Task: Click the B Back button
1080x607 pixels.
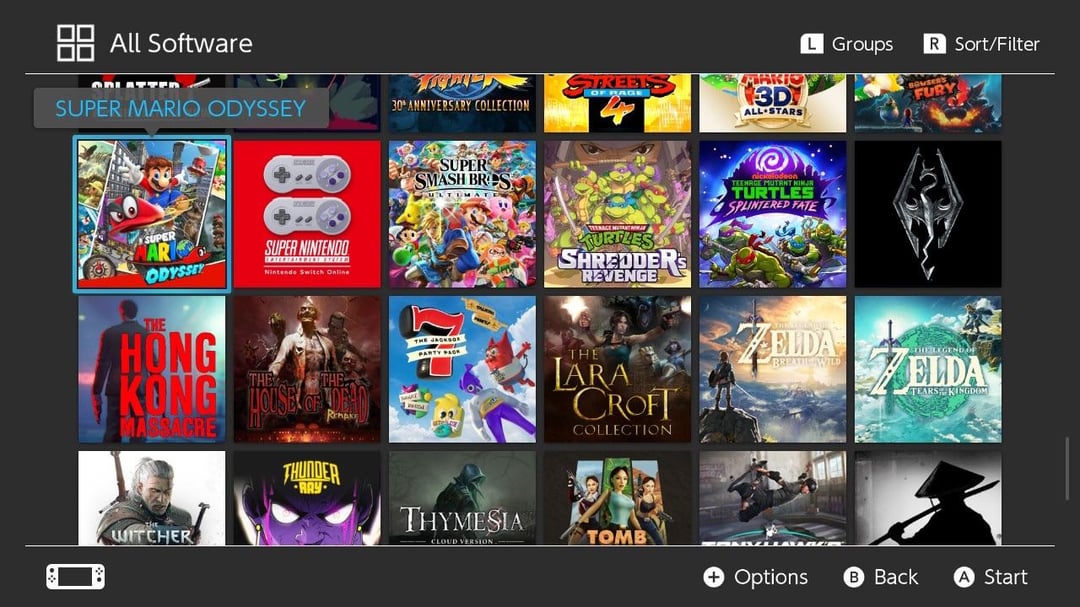Action: tap(881, 577)
